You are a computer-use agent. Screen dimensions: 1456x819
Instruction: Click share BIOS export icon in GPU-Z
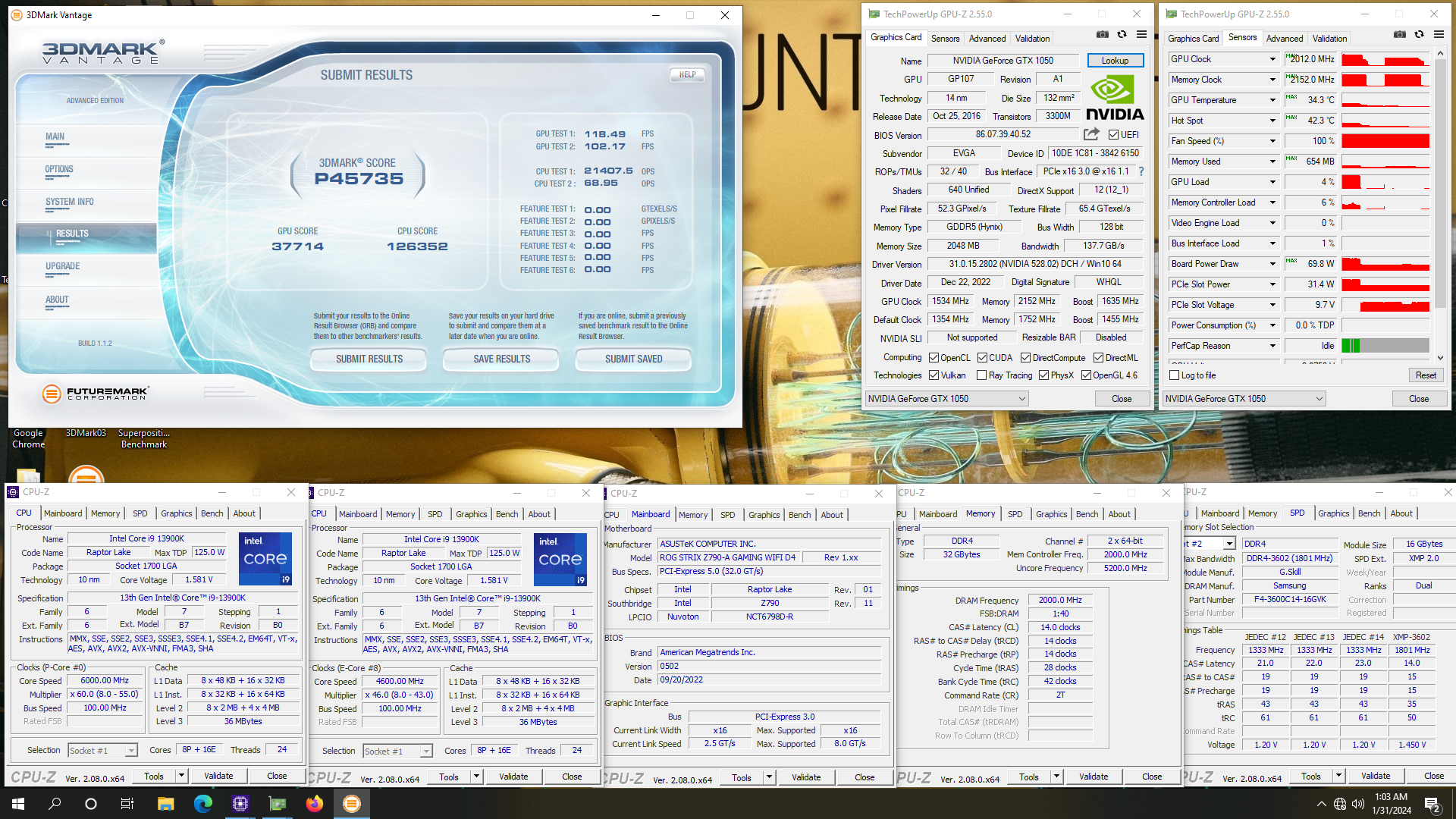(x=1091, y=134)
